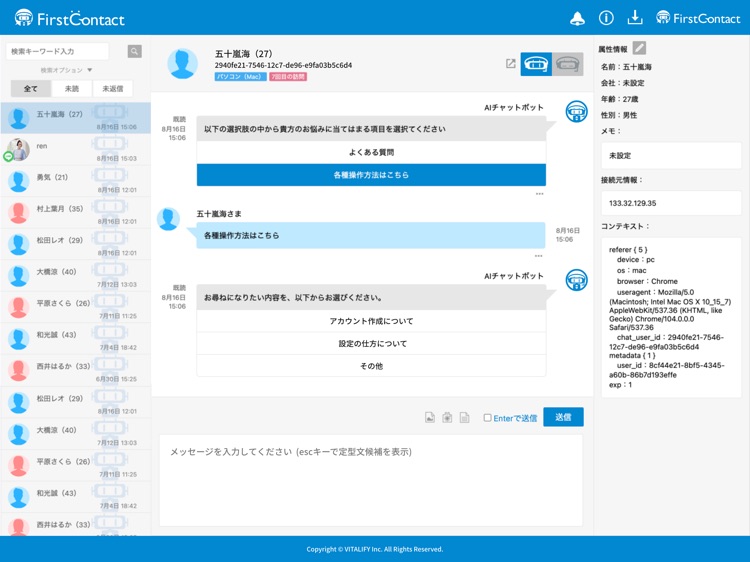This screenshot has width=750, height=562.
Task: Open the ellipsis menu under first bot message
Action: [x=540, y=194]
